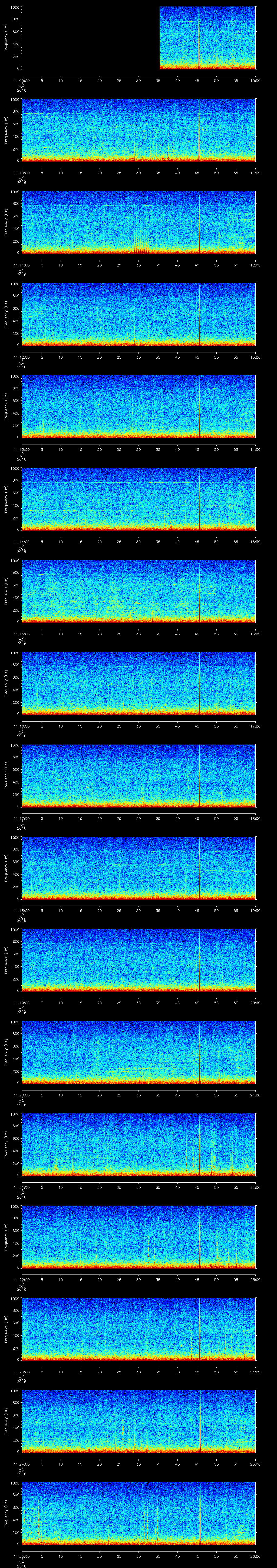Screen dimensions: 277x1568
Task: Select the spectrogram panel starting at 11:19:00
Action: [138, 960]
